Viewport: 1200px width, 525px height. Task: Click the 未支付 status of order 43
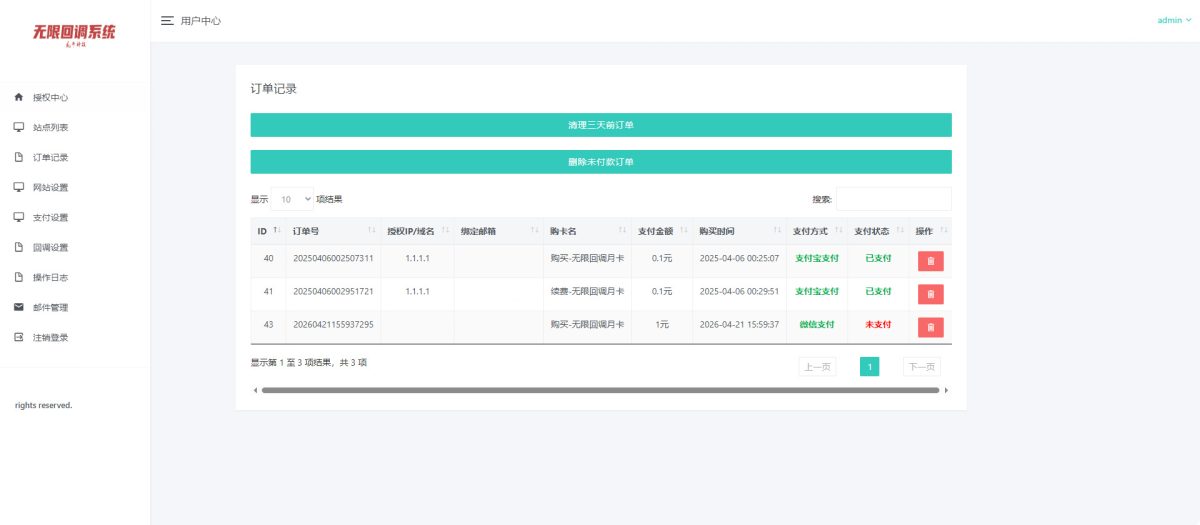(x=878, y=325)
